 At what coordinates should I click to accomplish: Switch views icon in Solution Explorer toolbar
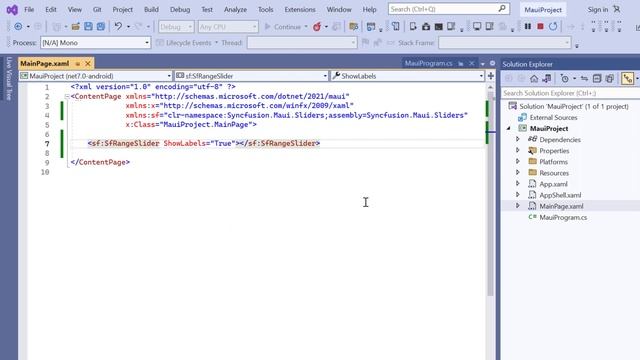[x=547, y=78]
